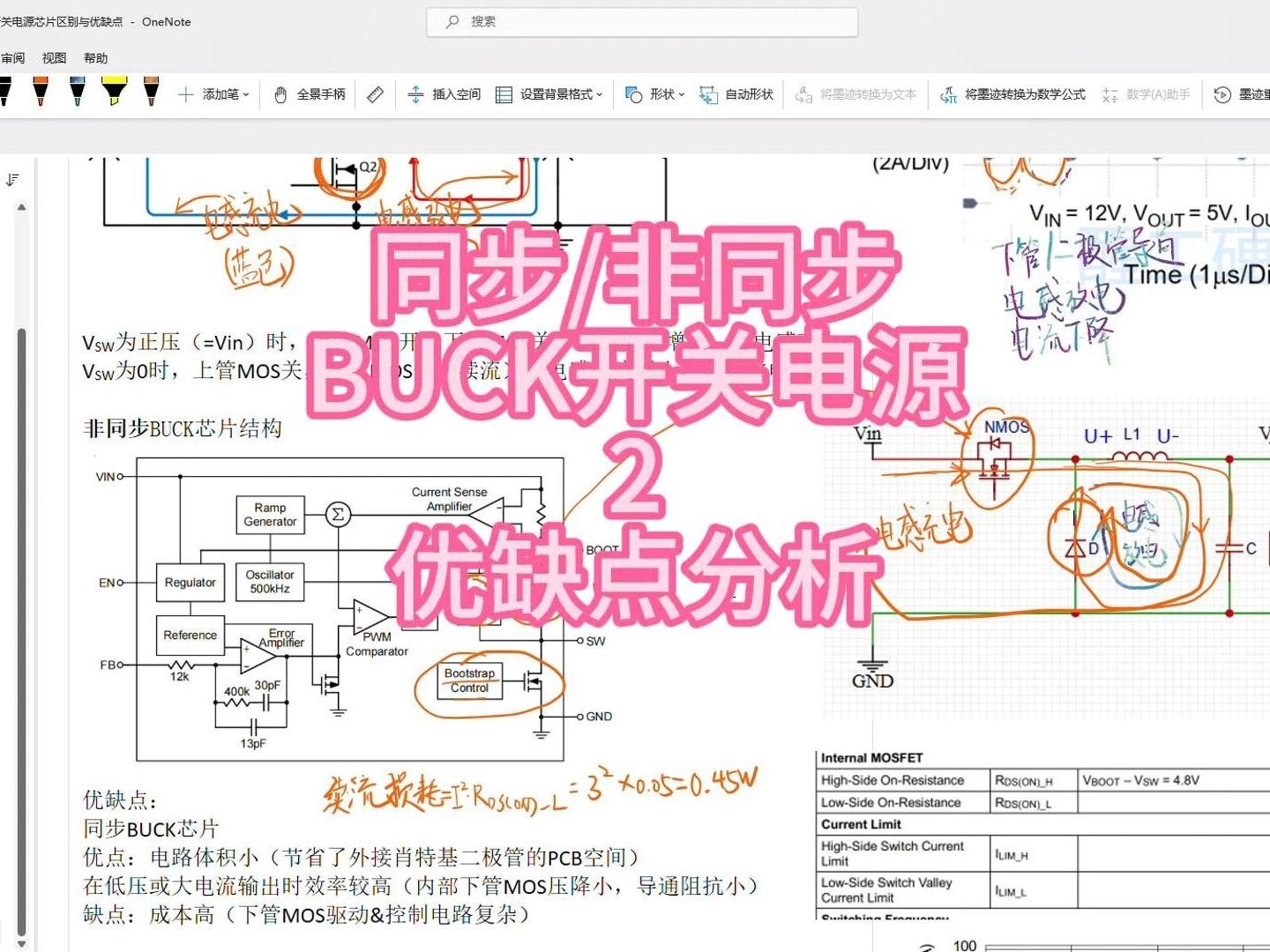The height and width of the screenshot is (952, 1270).
Task: Click 墨迹重播 ink replay icon
Action: coord(1223,93)
